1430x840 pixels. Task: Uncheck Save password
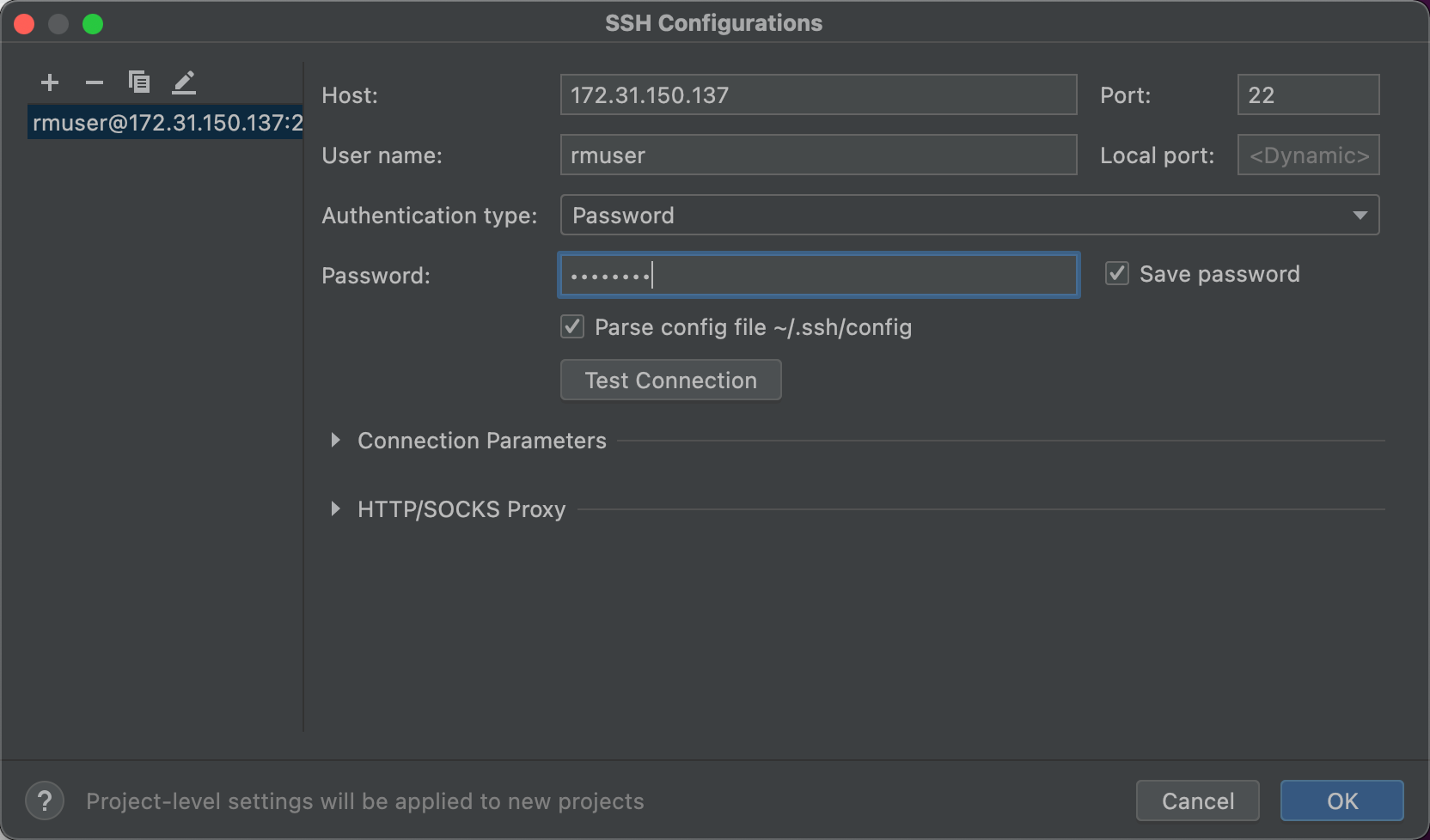(x=1117, y=273)
